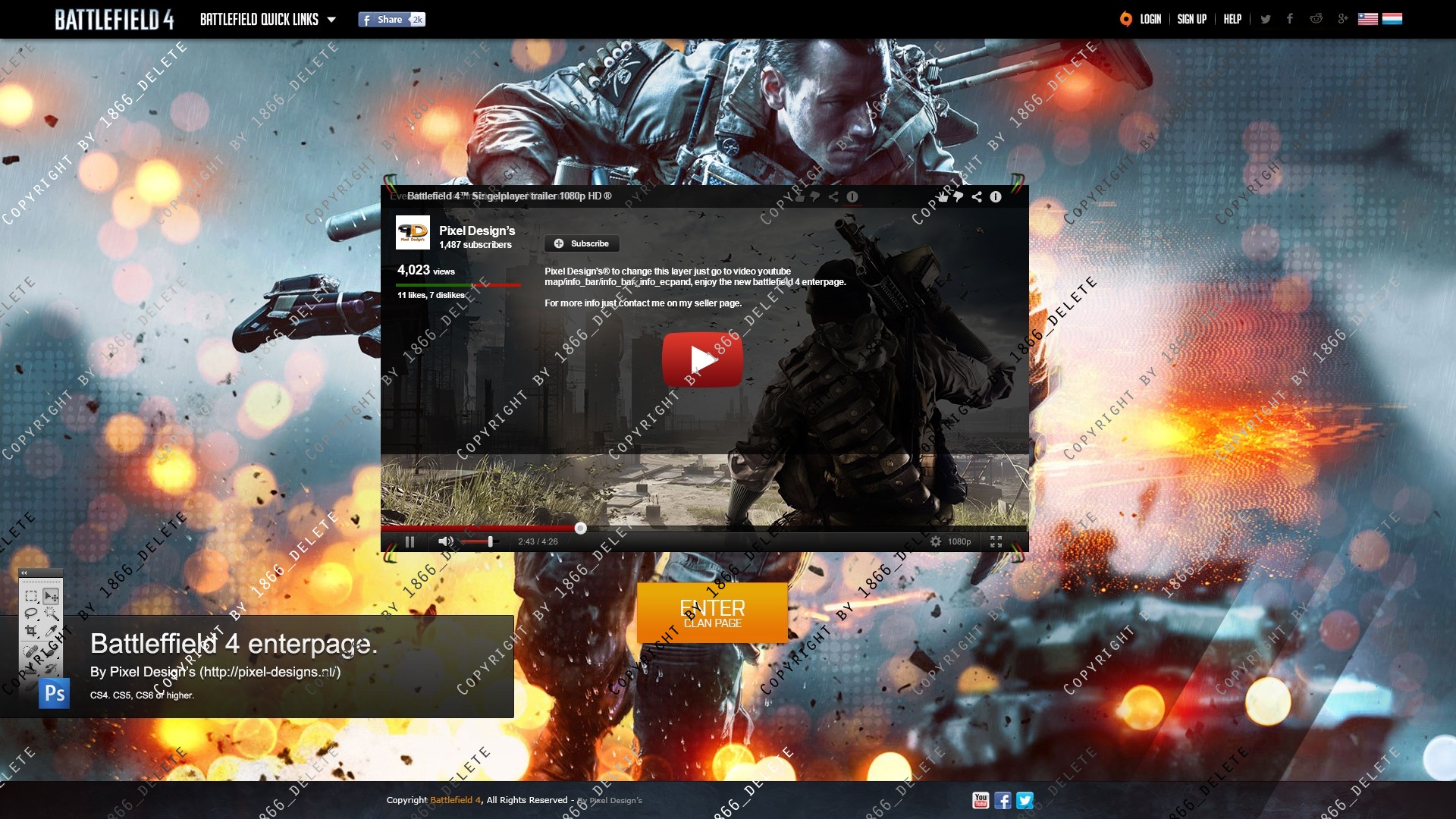Click the Origin icon next to Login
This screenshot has height=819, width=1456.
coord(1125,19)
